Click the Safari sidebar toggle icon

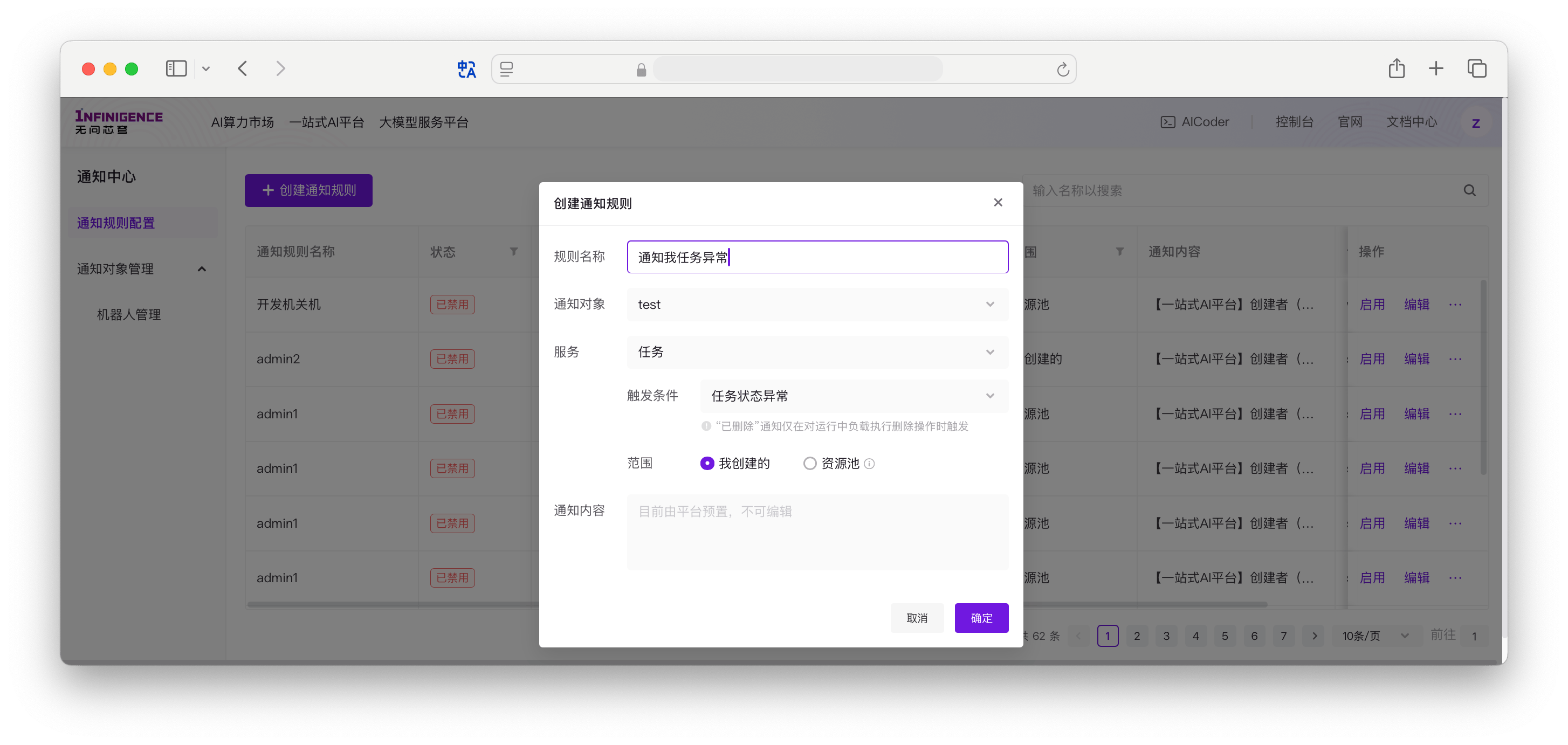(x=176, y=69)
